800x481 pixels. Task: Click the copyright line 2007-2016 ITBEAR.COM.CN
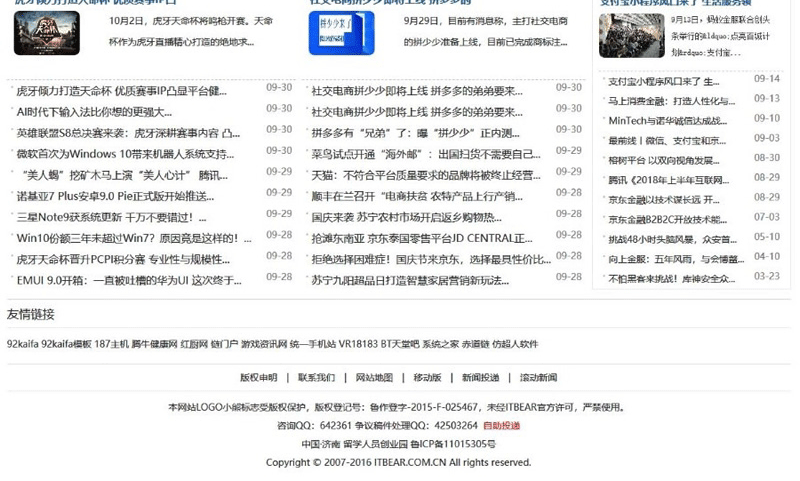(398, 462)
